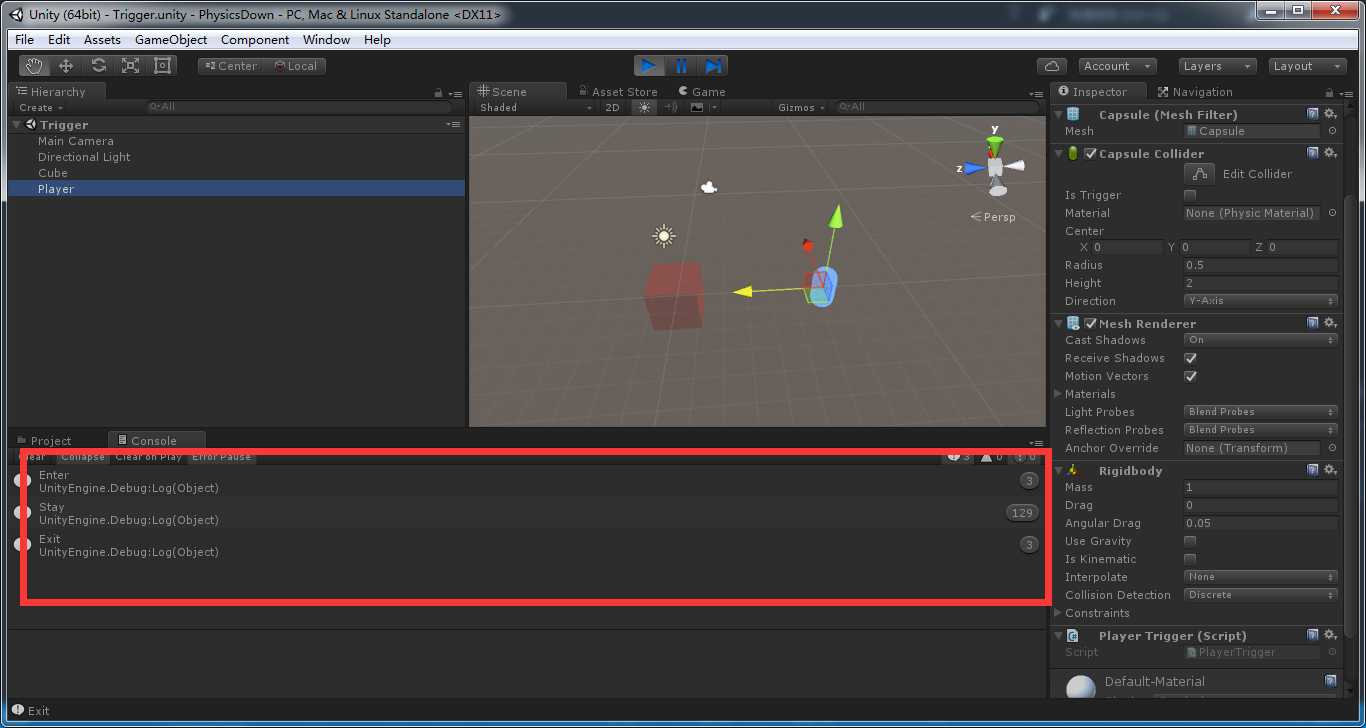
Task: Open Direction Y-Axis dropdown
Action: click(x=1261, y=301)
